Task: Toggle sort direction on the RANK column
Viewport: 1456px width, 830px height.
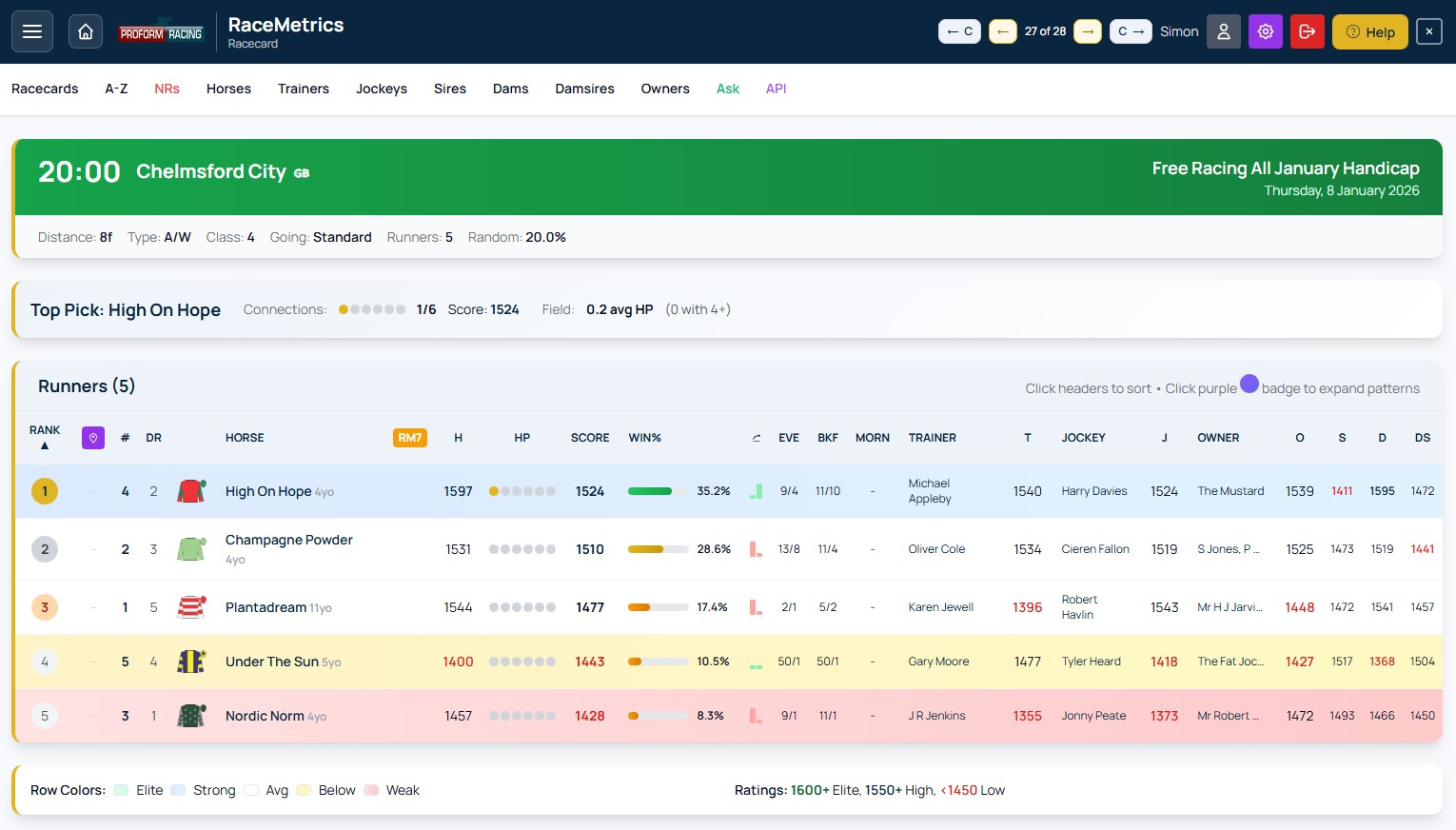Action: pos(44,437)
